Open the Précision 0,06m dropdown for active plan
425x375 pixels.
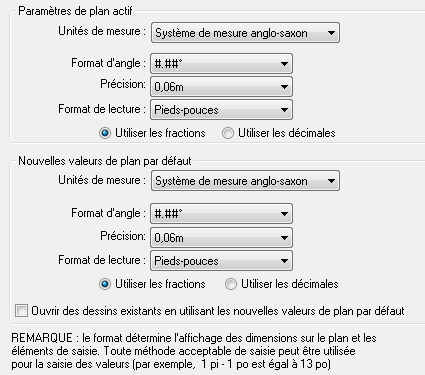[221, 87]
